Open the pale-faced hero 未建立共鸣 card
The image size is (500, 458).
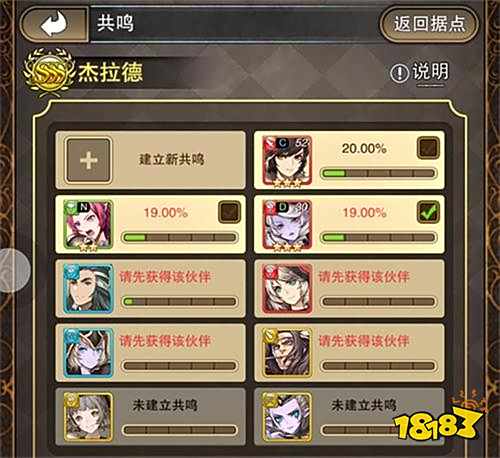click(x=349, y=417)
